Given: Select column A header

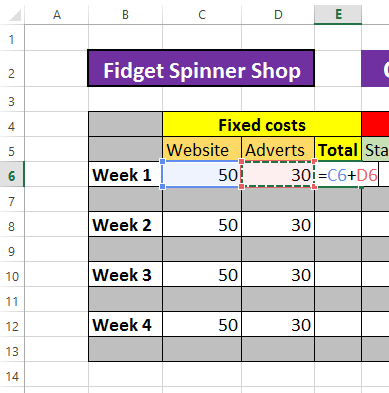Looking at the screenshot, I should [x=57, y=15].
